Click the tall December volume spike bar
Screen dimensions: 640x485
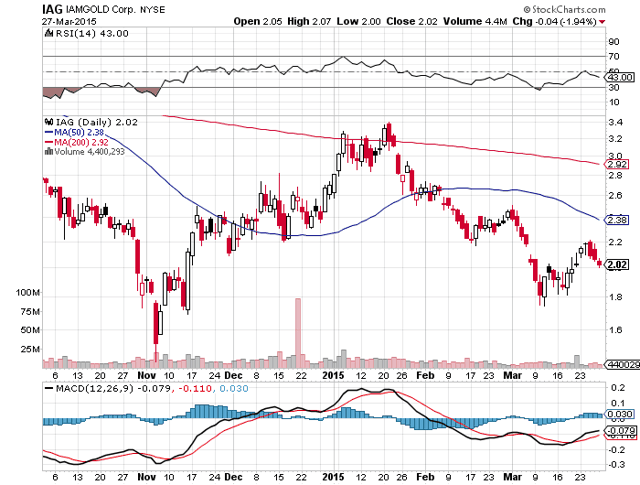click(298, 332)
